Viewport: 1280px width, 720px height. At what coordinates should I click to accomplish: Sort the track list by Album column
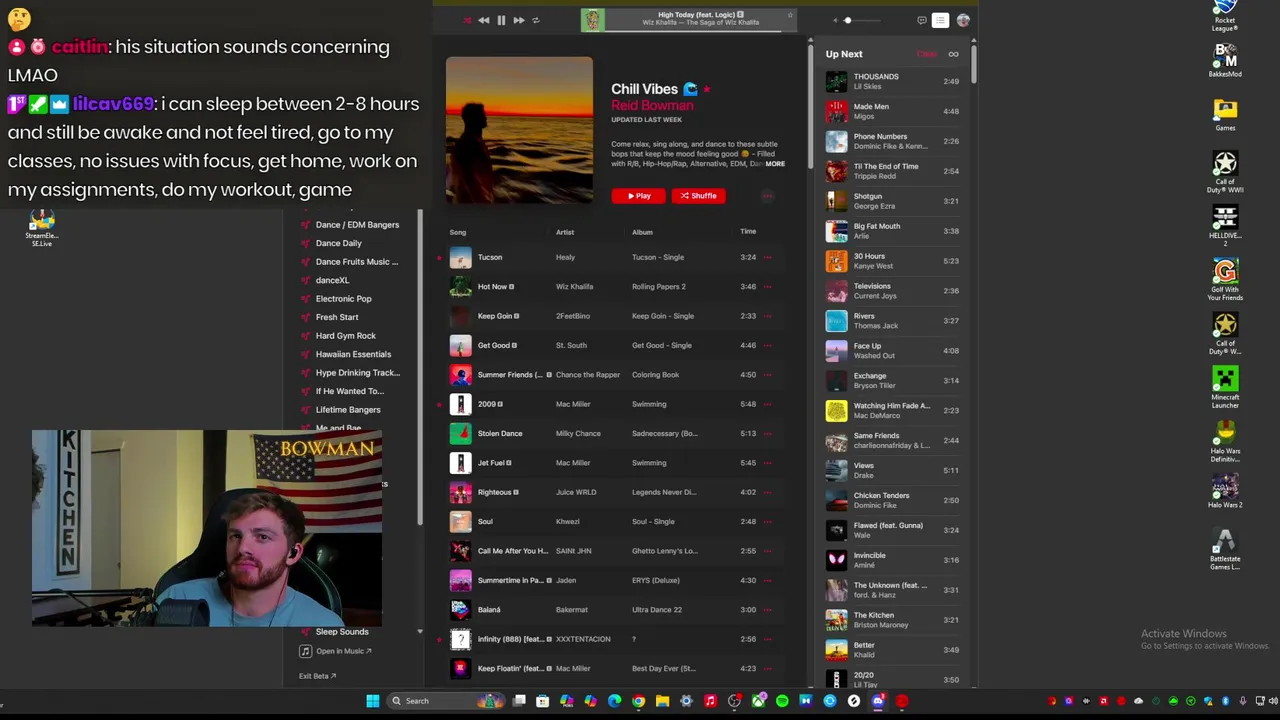(x=642, y=232)
